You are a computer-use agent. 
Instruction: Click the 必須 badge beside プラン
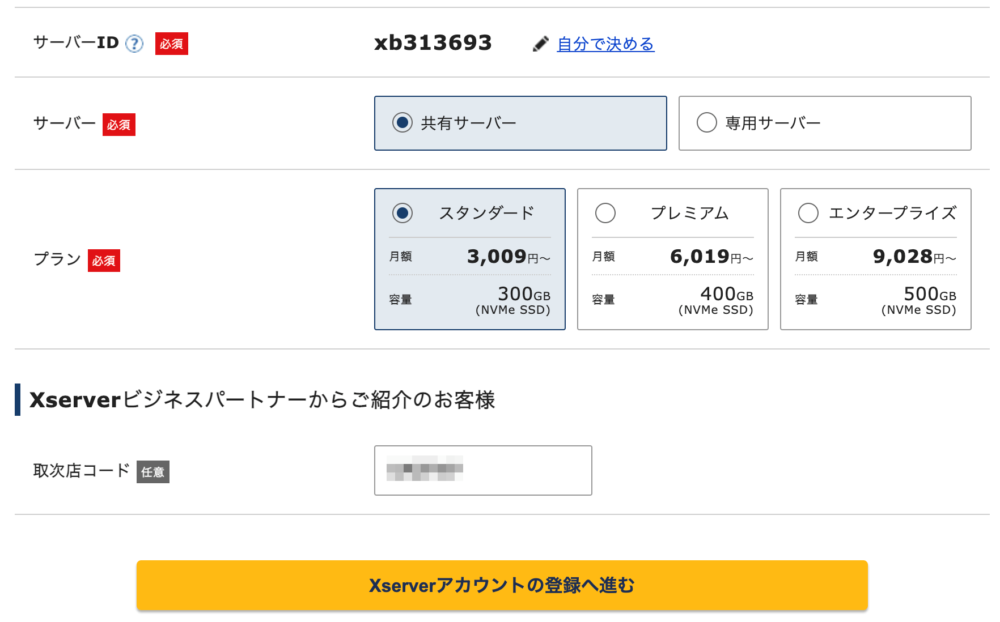(x=104, y=260)
